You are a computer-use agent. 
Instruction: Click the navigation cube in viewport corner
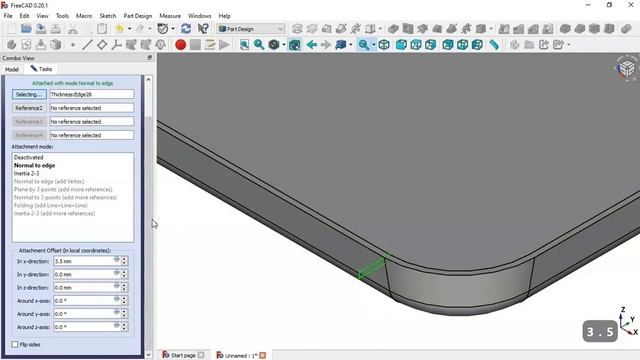click(x=626, y=68)
